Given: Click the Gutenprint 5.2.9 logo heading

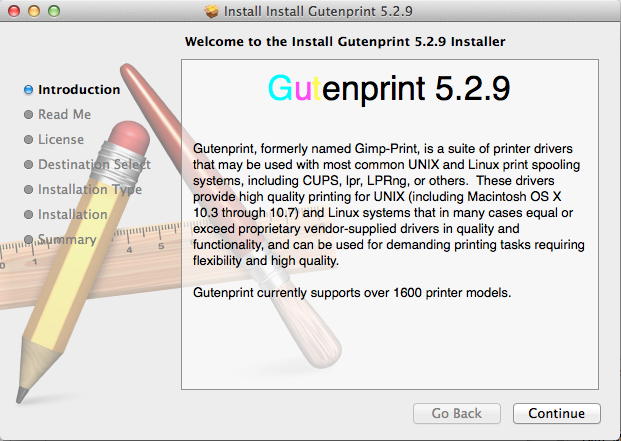Looking at the screenshot, I should [389, 89].
